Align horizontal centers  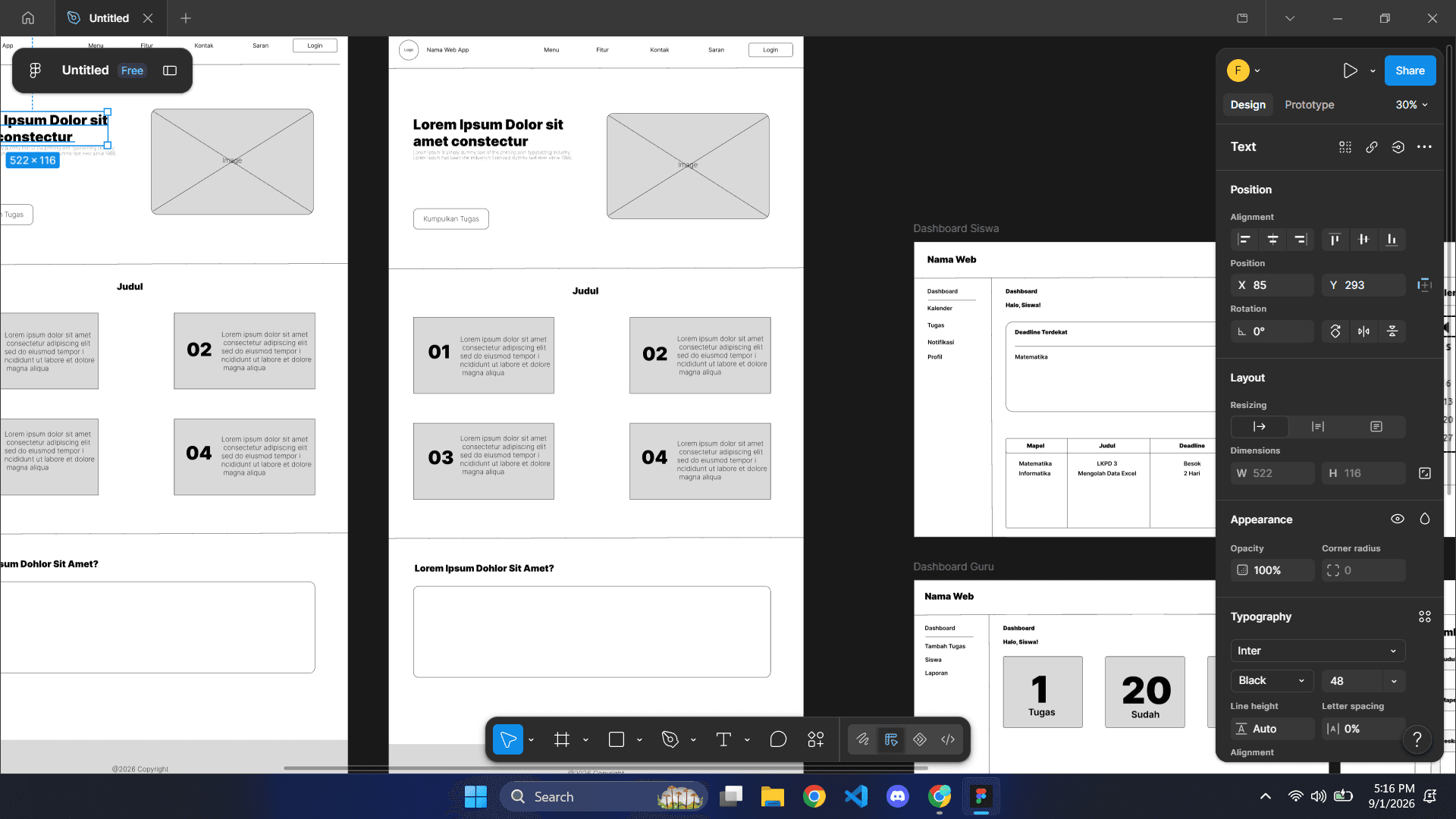click(x=1273, y=240)
